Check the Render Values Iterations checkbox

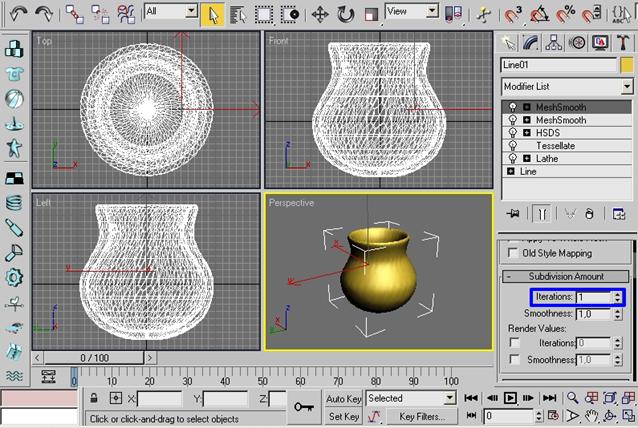(x=515, y=343)
